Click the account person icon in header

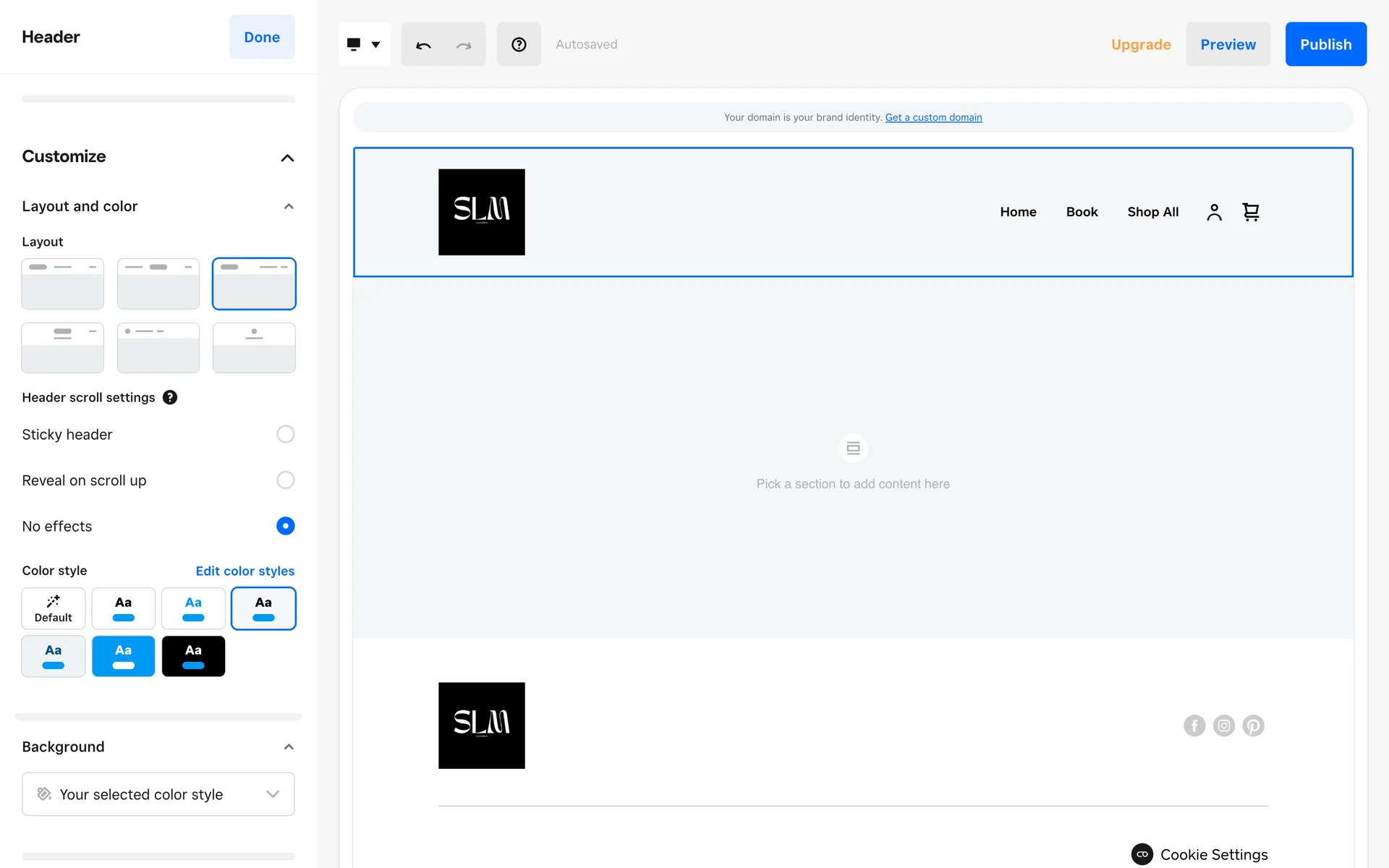[1214, 212]
